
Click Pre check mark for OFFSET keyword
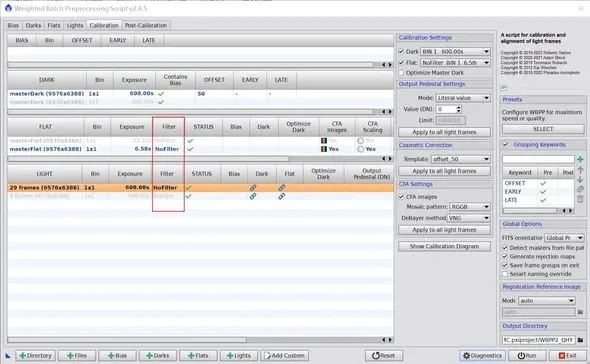(543, 183)
